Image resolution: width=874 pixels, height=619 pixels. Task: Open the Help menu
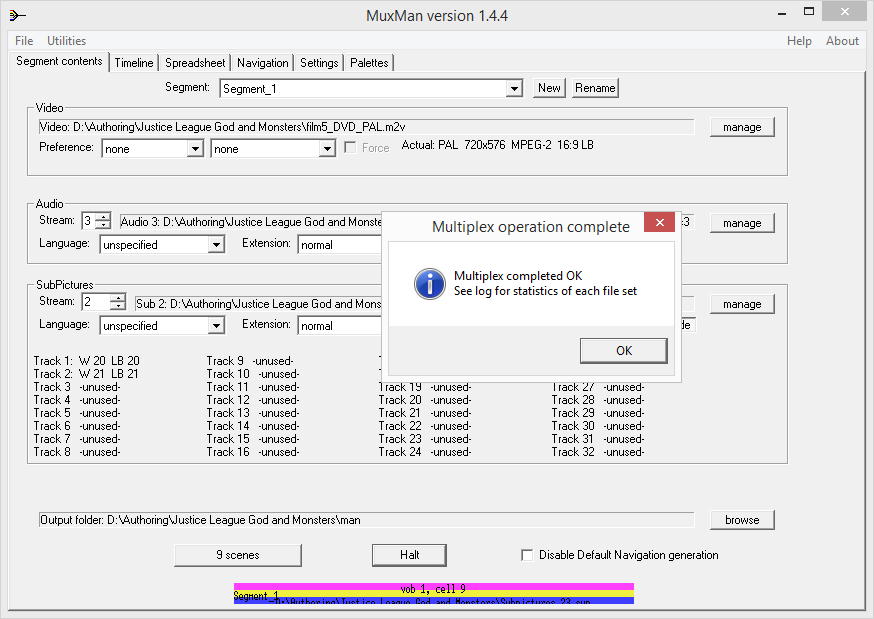point(799,41)
